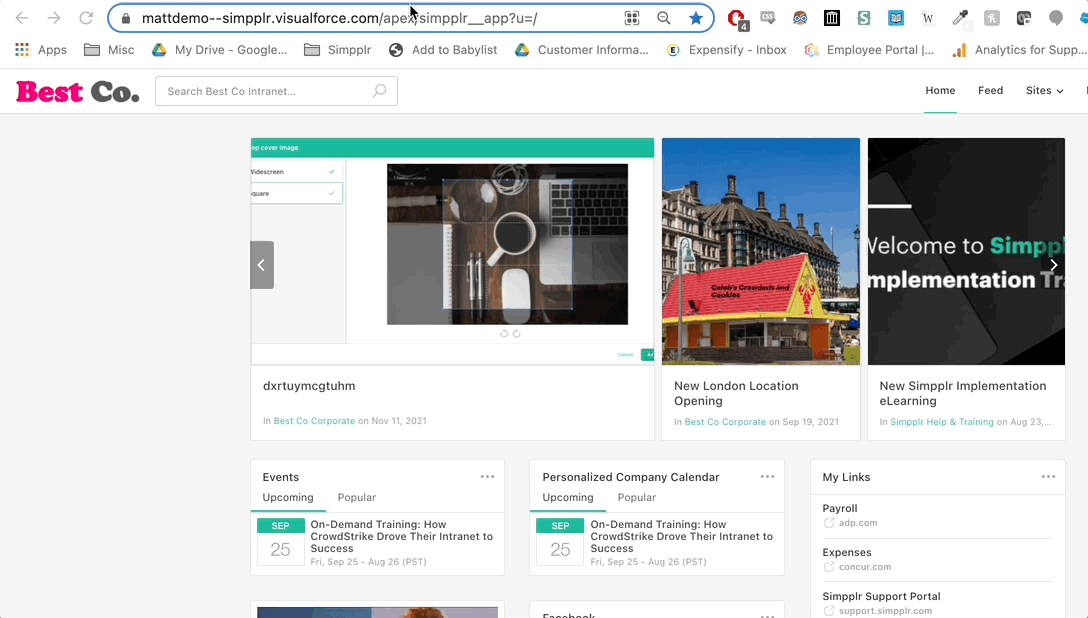Open the W extension icon
The height and width of the screenshot is (618, 1088).
928,18
